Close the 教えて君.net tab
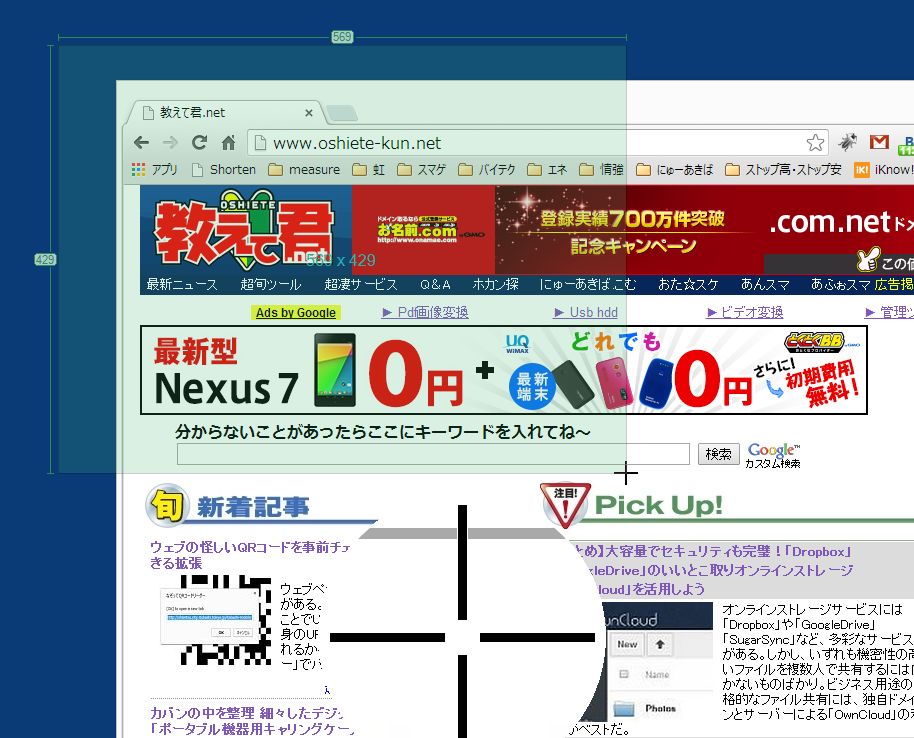Screen dimensions: 914x738 point(309,113)
